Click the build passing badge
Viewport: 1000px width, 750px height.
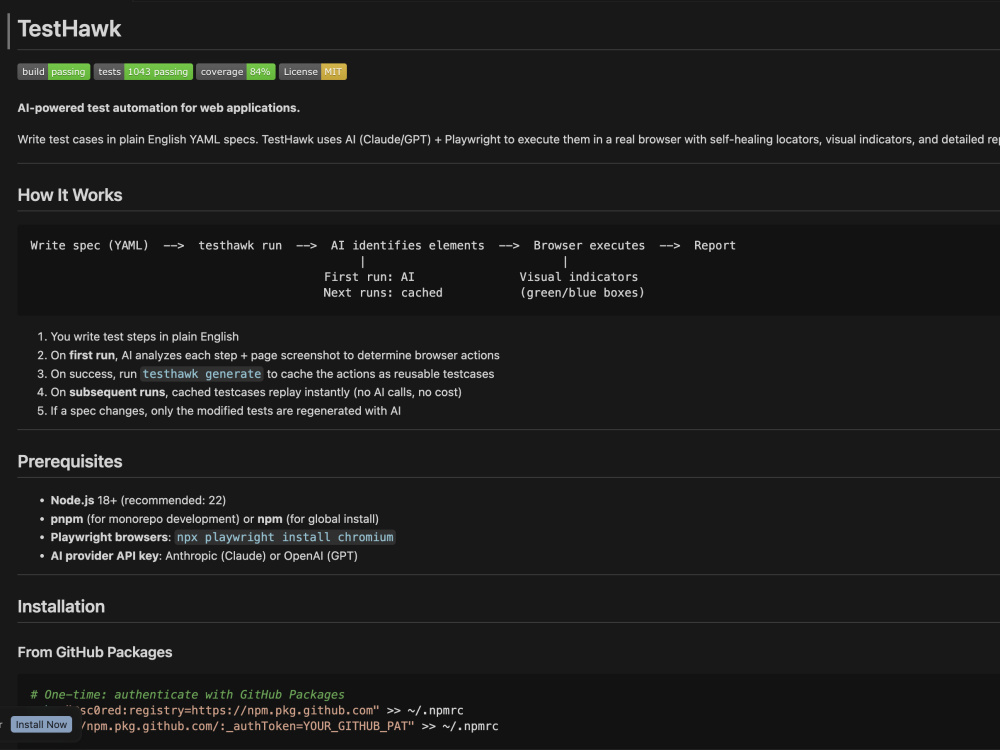click(x=54, y=71)
